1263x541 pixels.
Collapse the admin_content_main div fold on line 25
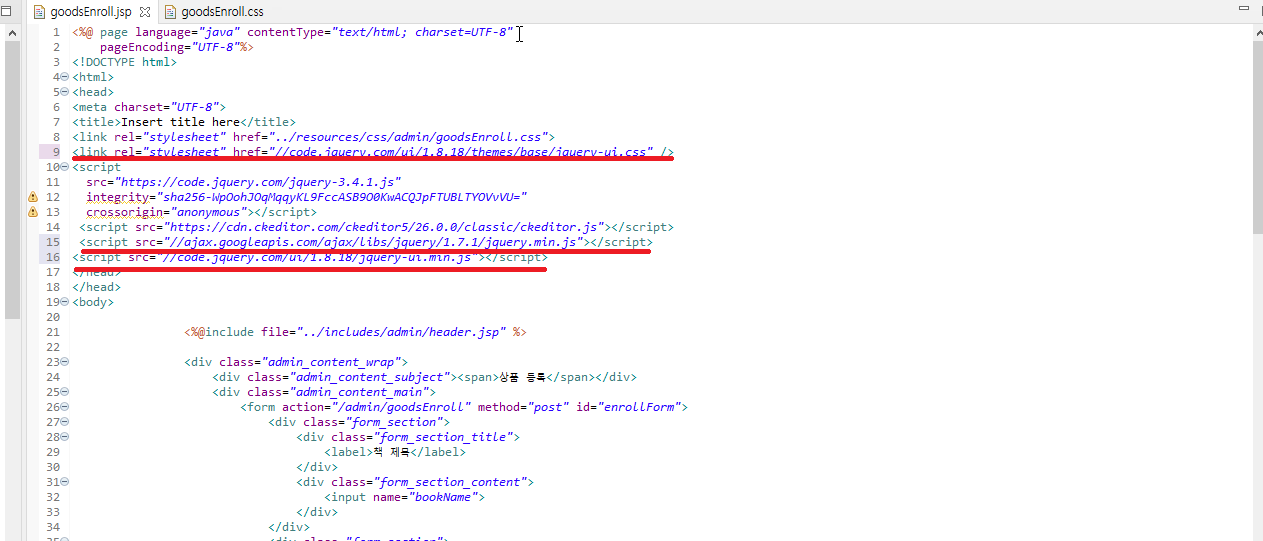tap(65, 392)
